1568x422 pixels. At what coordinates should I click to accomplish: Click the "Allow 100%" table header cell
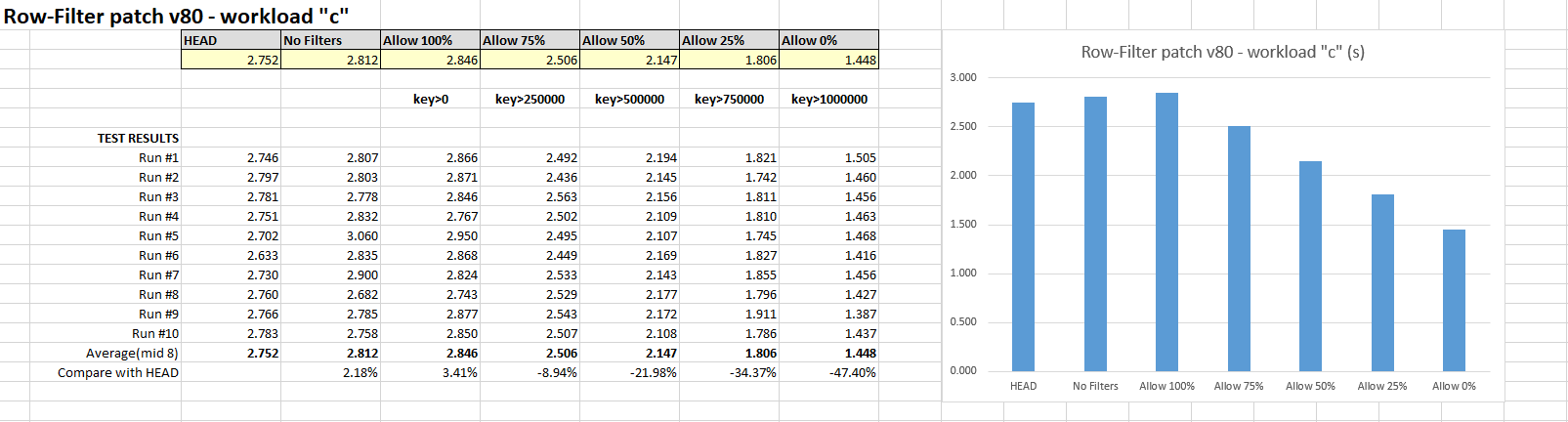tap(430, 40)
